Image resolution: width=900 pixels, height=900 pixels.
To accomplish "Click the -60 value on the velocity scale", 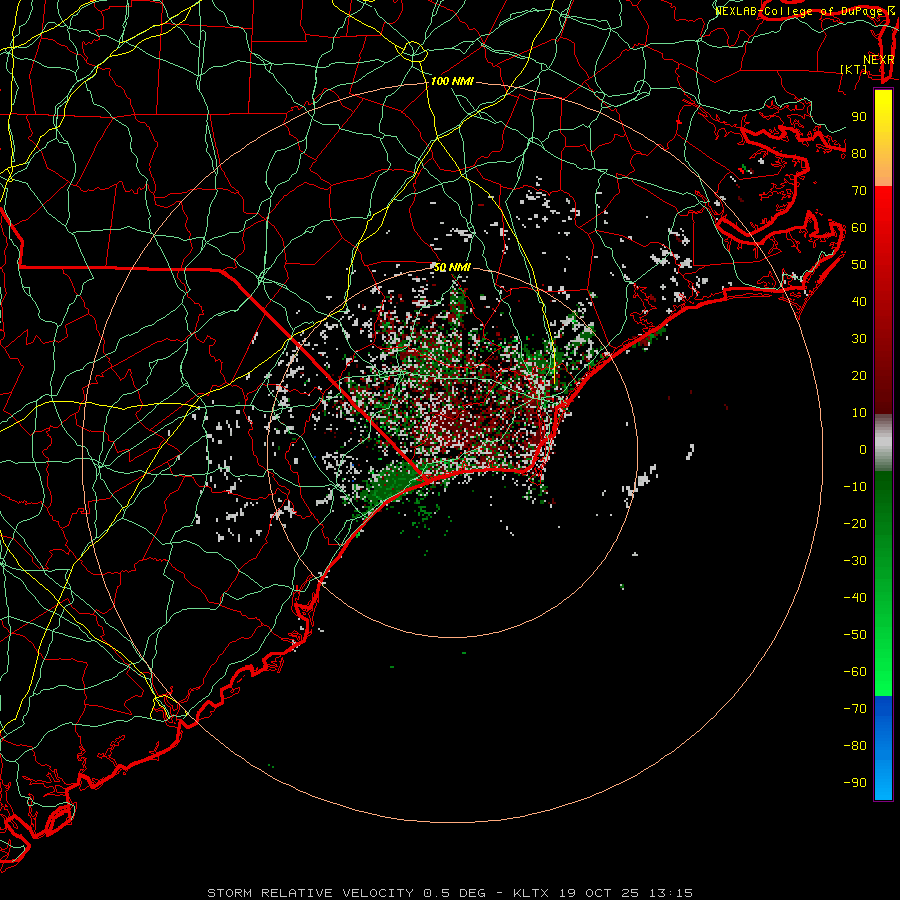I will point(855,672).
